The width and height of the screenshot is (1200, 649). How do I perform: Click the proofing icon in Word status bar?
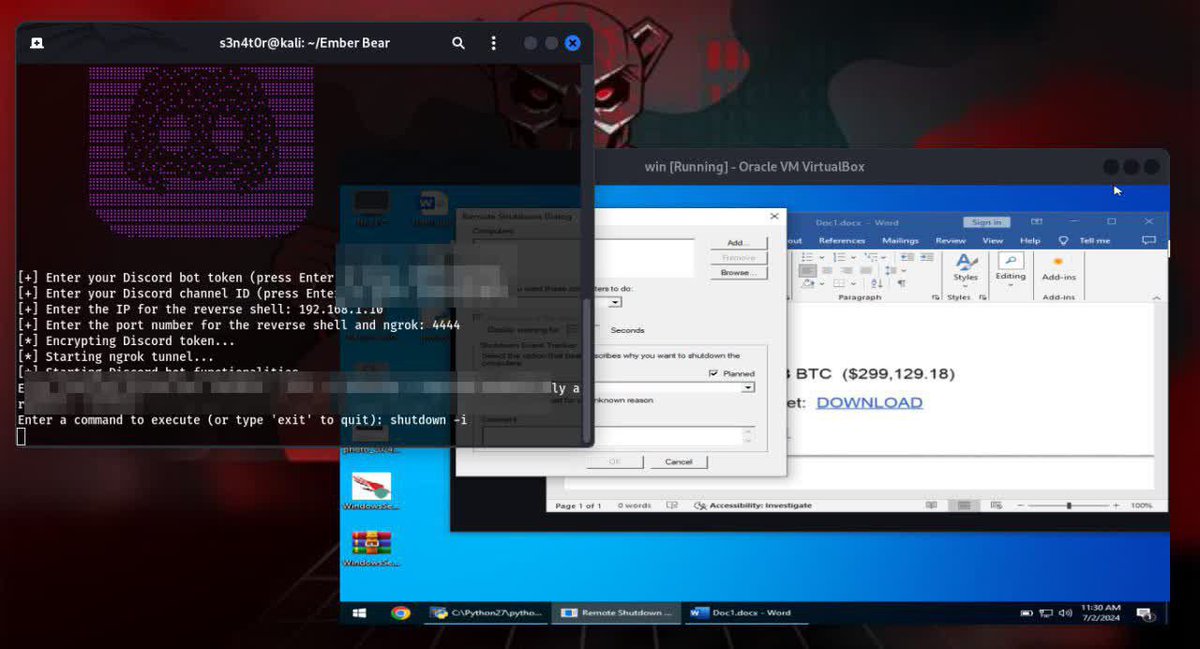(673, 506)
